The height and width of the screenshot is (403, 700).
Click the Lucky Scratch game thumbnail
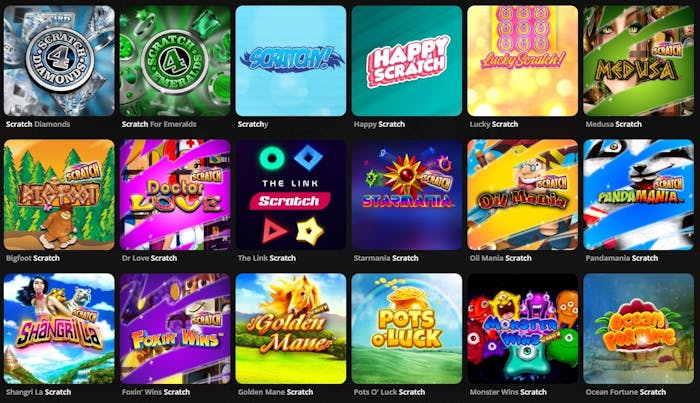pos(523,61)
